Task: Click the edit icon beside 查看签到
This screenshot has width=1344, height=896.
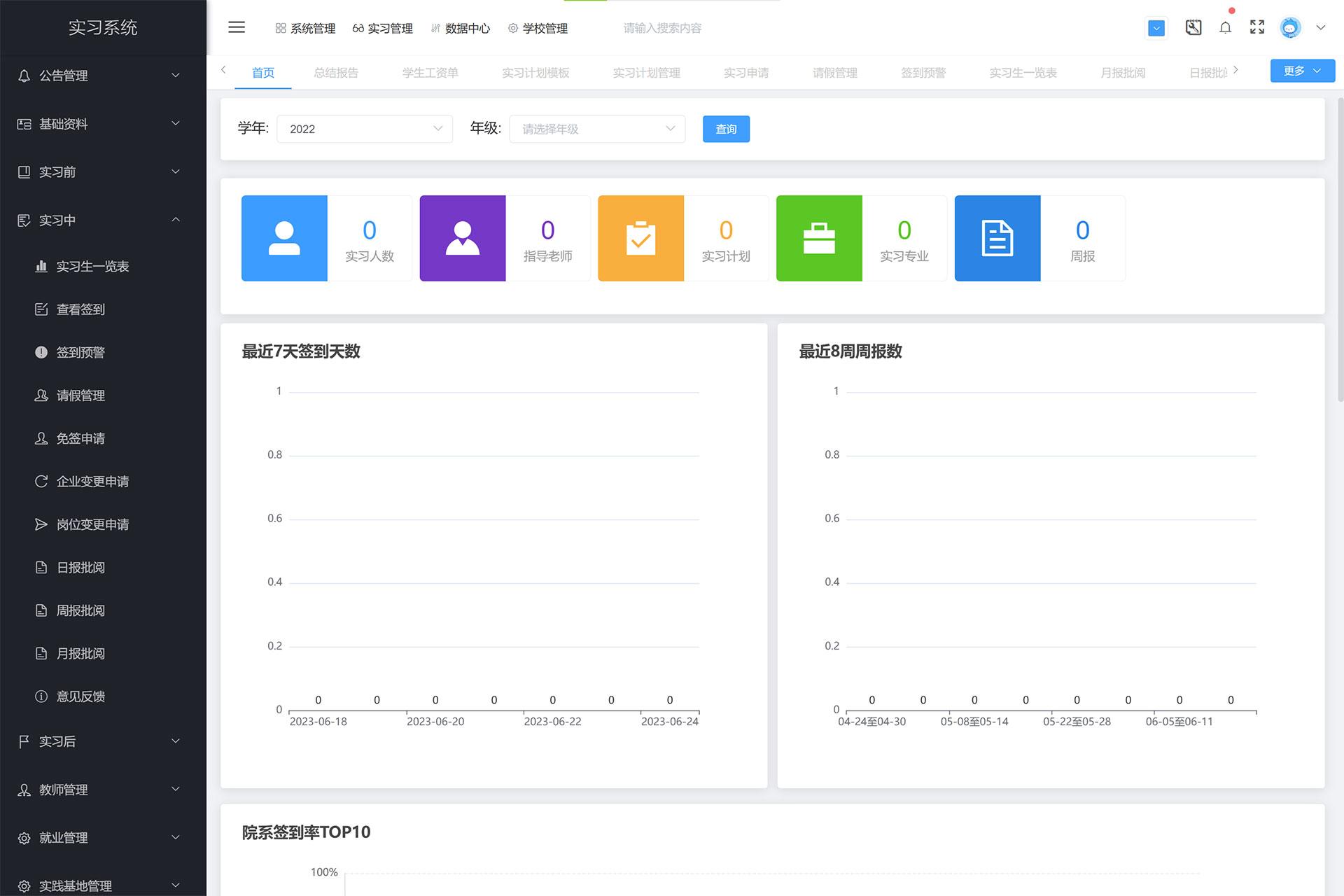Action: pyautogui.click(x=41, y=309)
